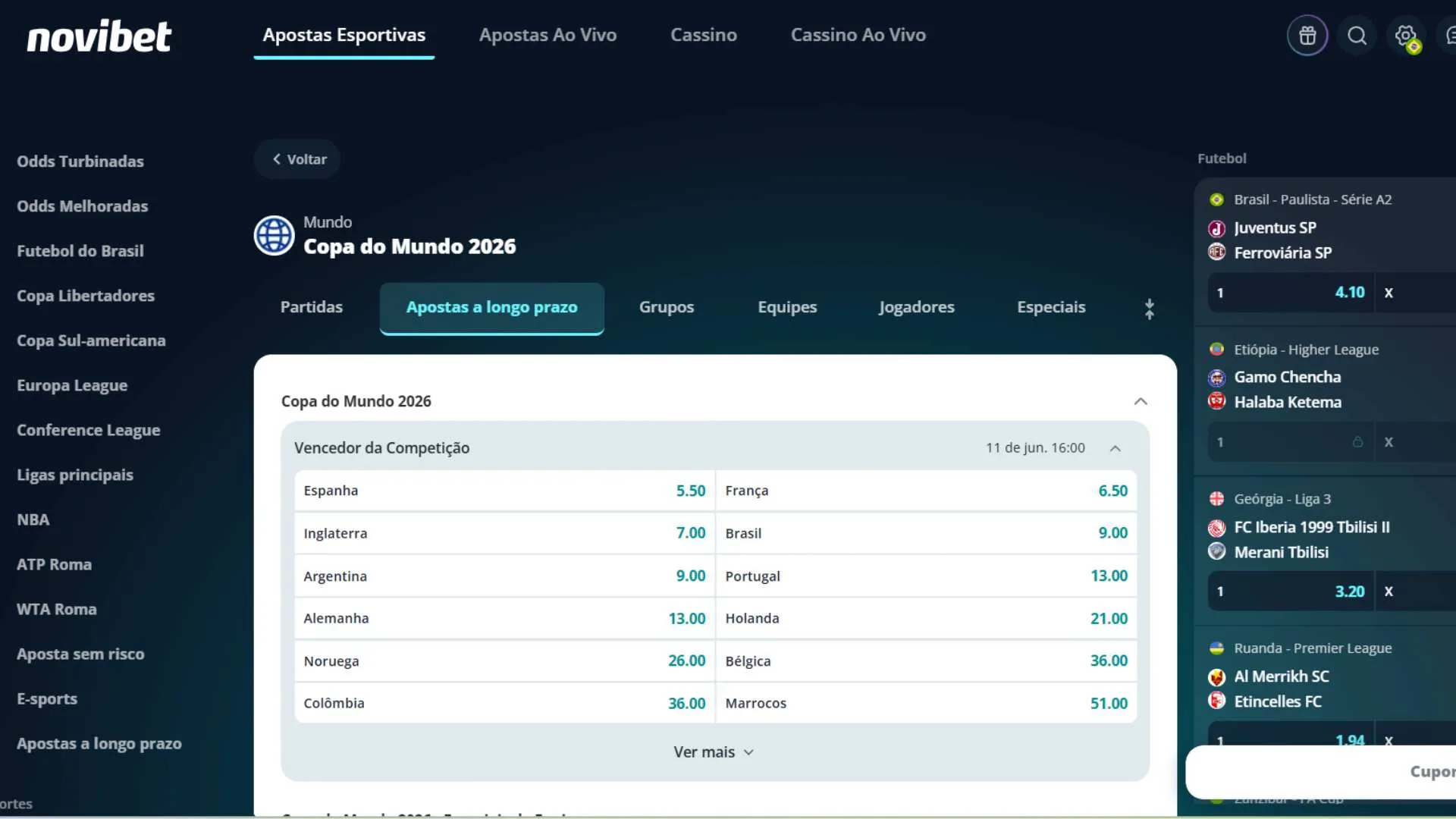
Task: Click the Juventus SP team badge
Action: 1217,228
